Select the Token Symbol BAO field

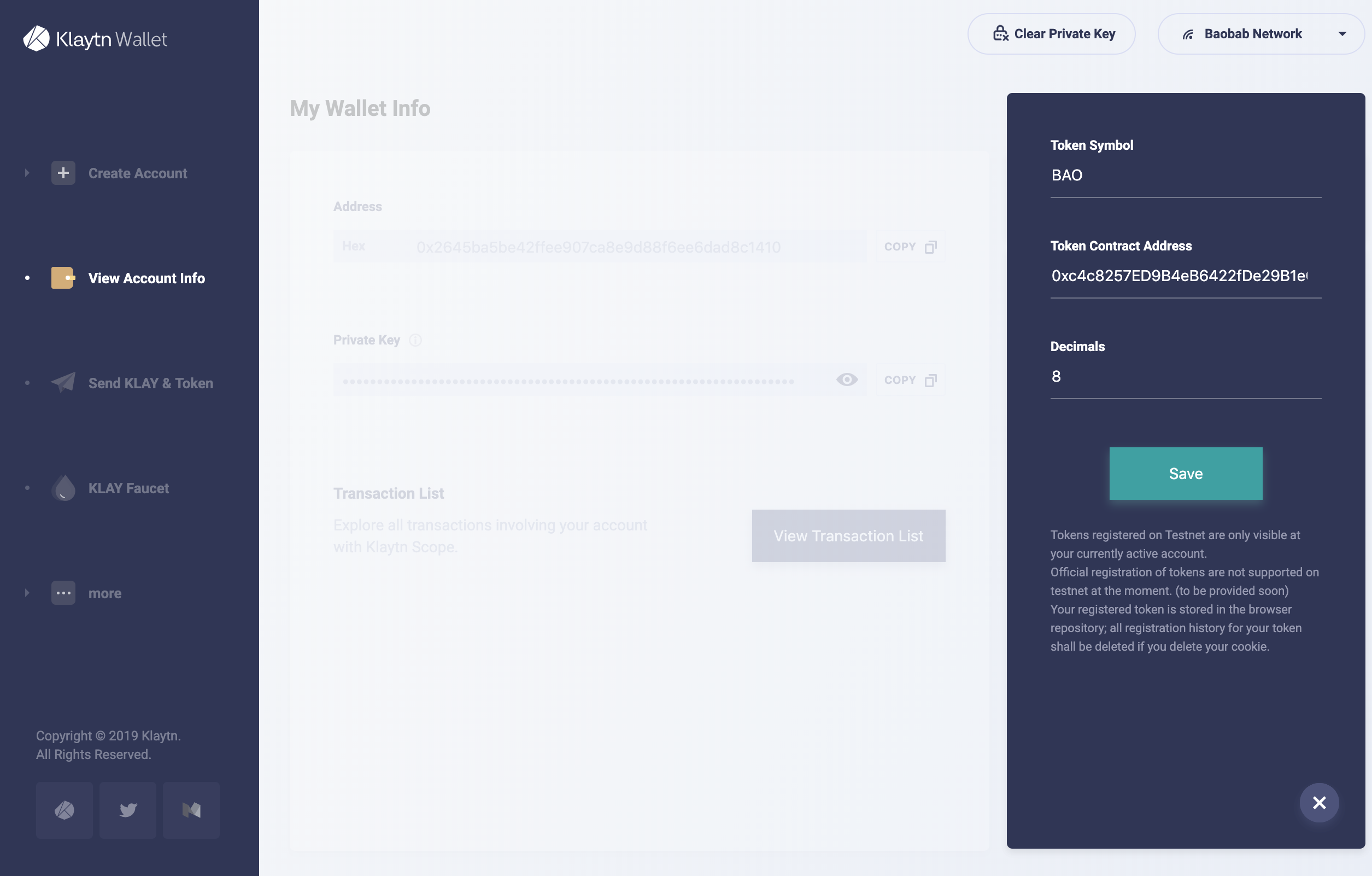1185,174
